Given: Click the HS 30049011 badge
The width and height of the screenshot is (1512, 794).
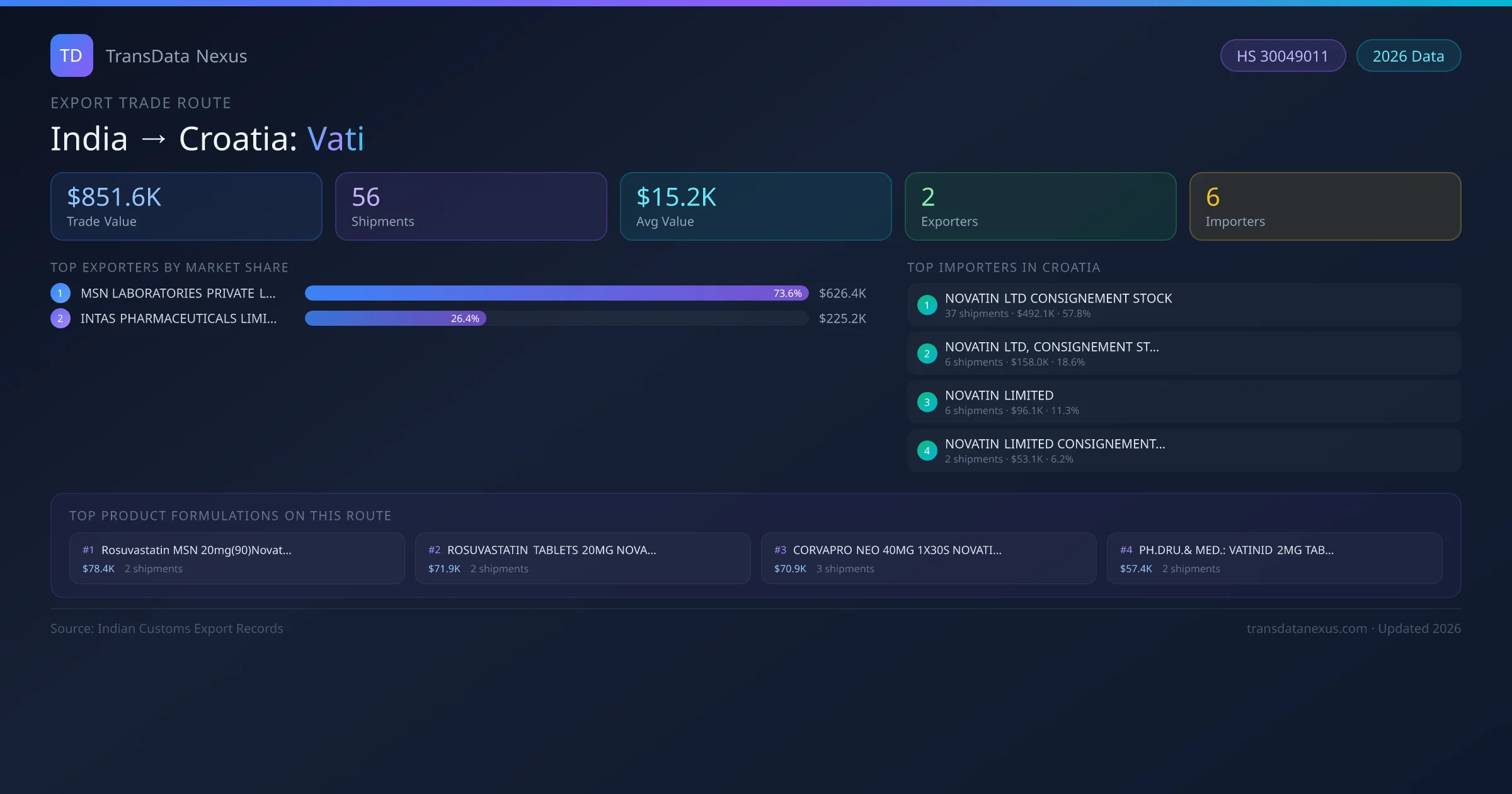Looking at the screenshot, I should 1282,56.
